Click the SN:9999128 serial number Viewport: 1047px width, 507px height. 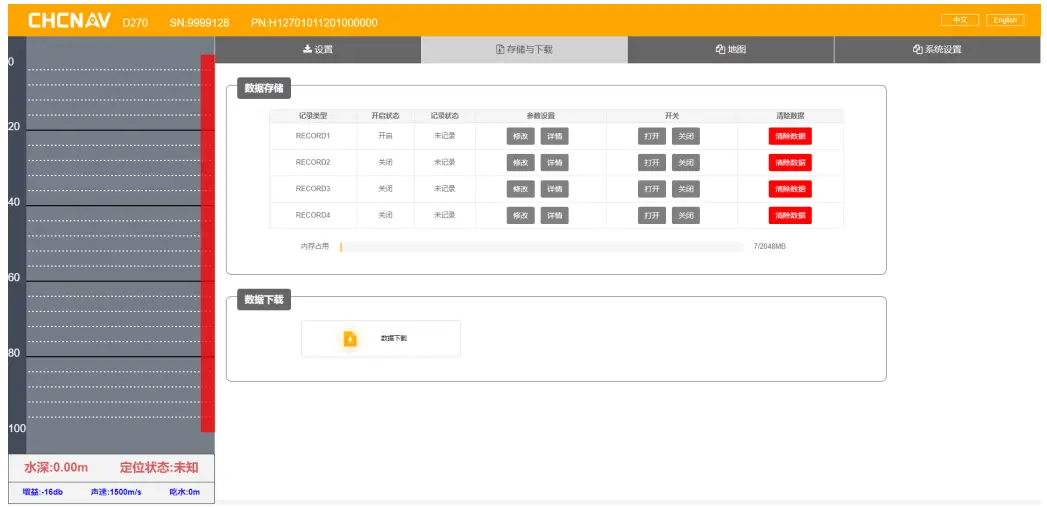click(x=200, y=23)
